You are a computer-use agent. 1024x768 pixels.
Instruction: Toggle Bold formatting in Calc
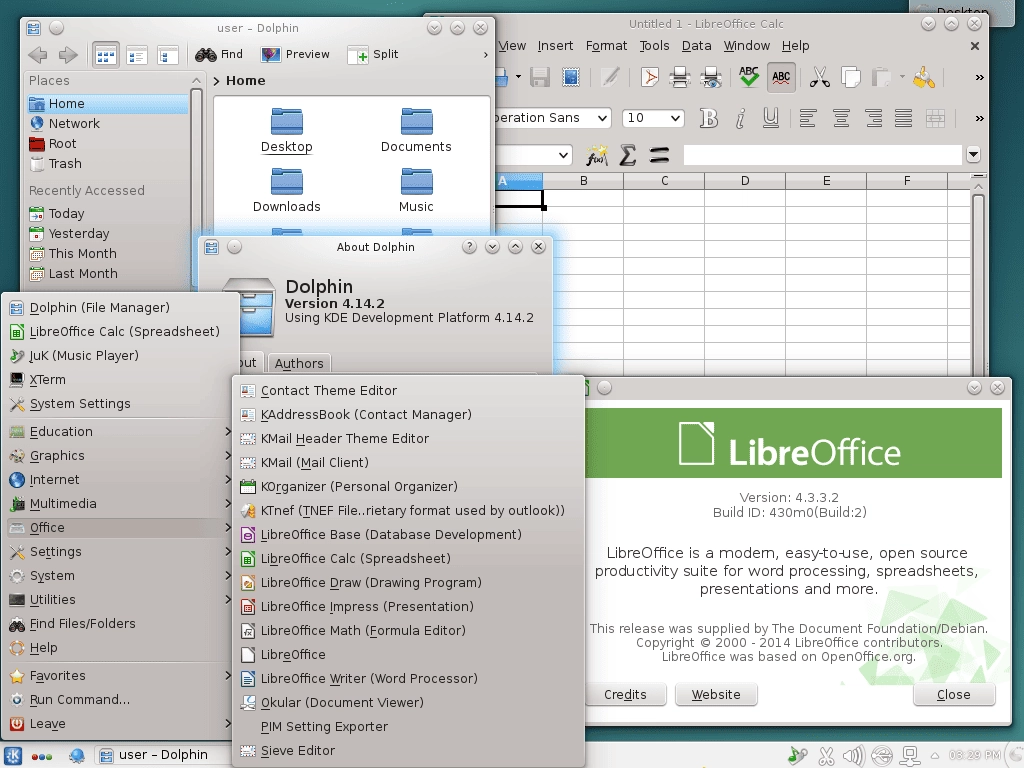click(708, 118)
